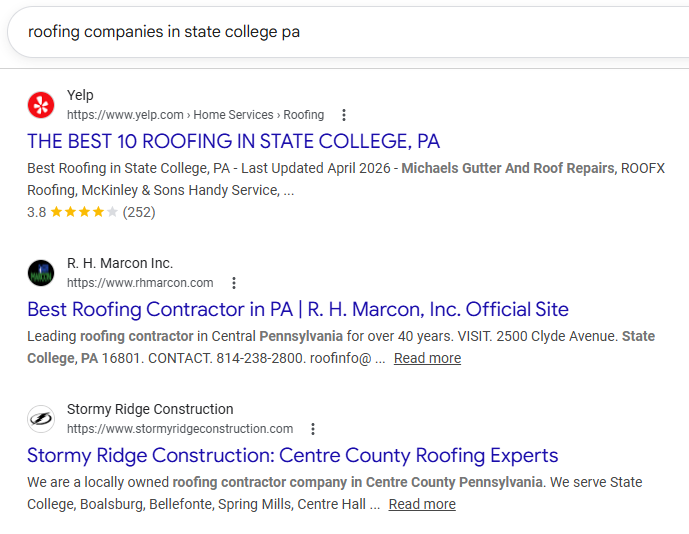Expand 'Read more' under R. H. Marcon snippet
The image size is (689, 534).
click(427, 358)
